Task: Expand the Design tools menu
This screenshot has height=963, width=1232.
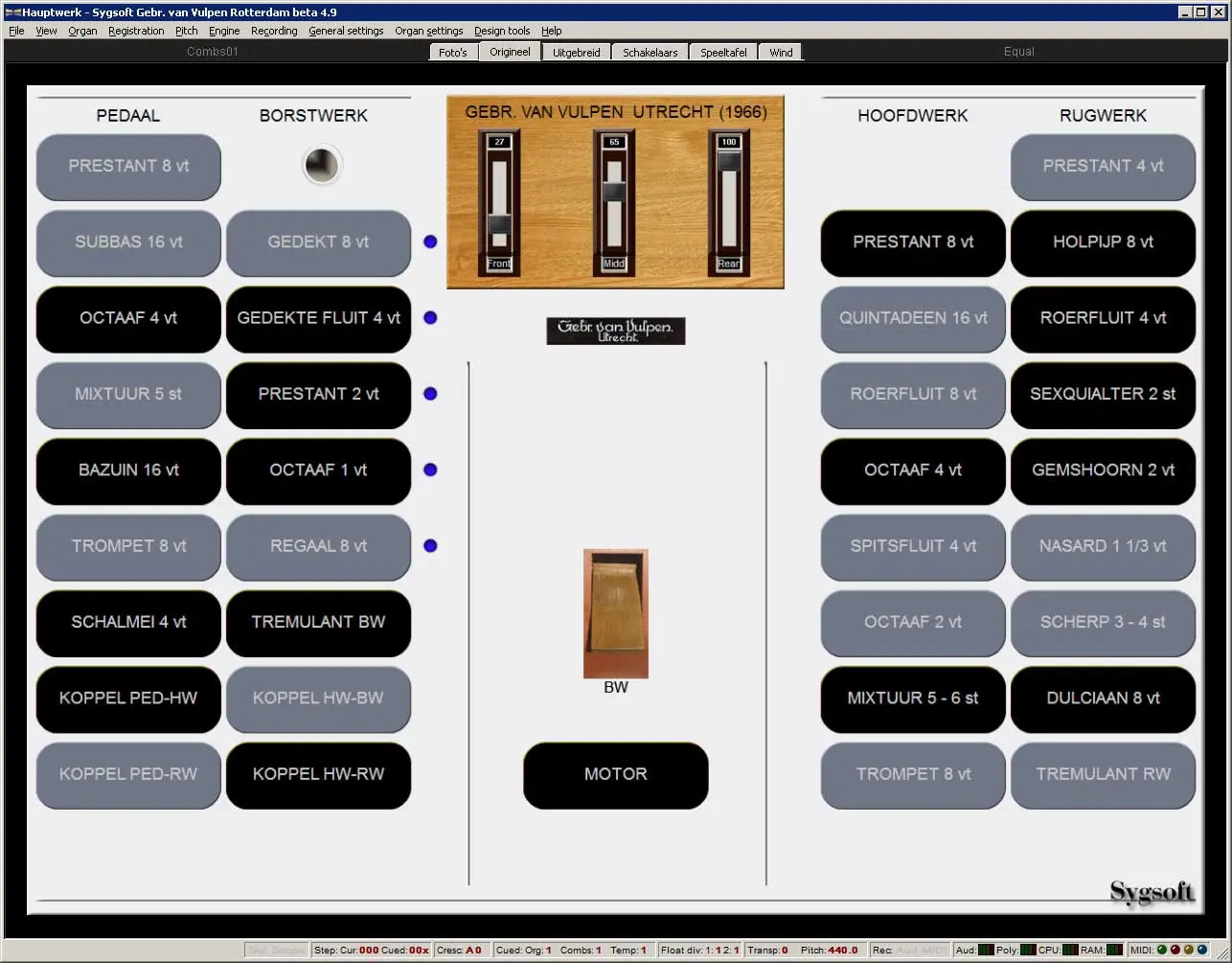Action: (x=502, y=31)
